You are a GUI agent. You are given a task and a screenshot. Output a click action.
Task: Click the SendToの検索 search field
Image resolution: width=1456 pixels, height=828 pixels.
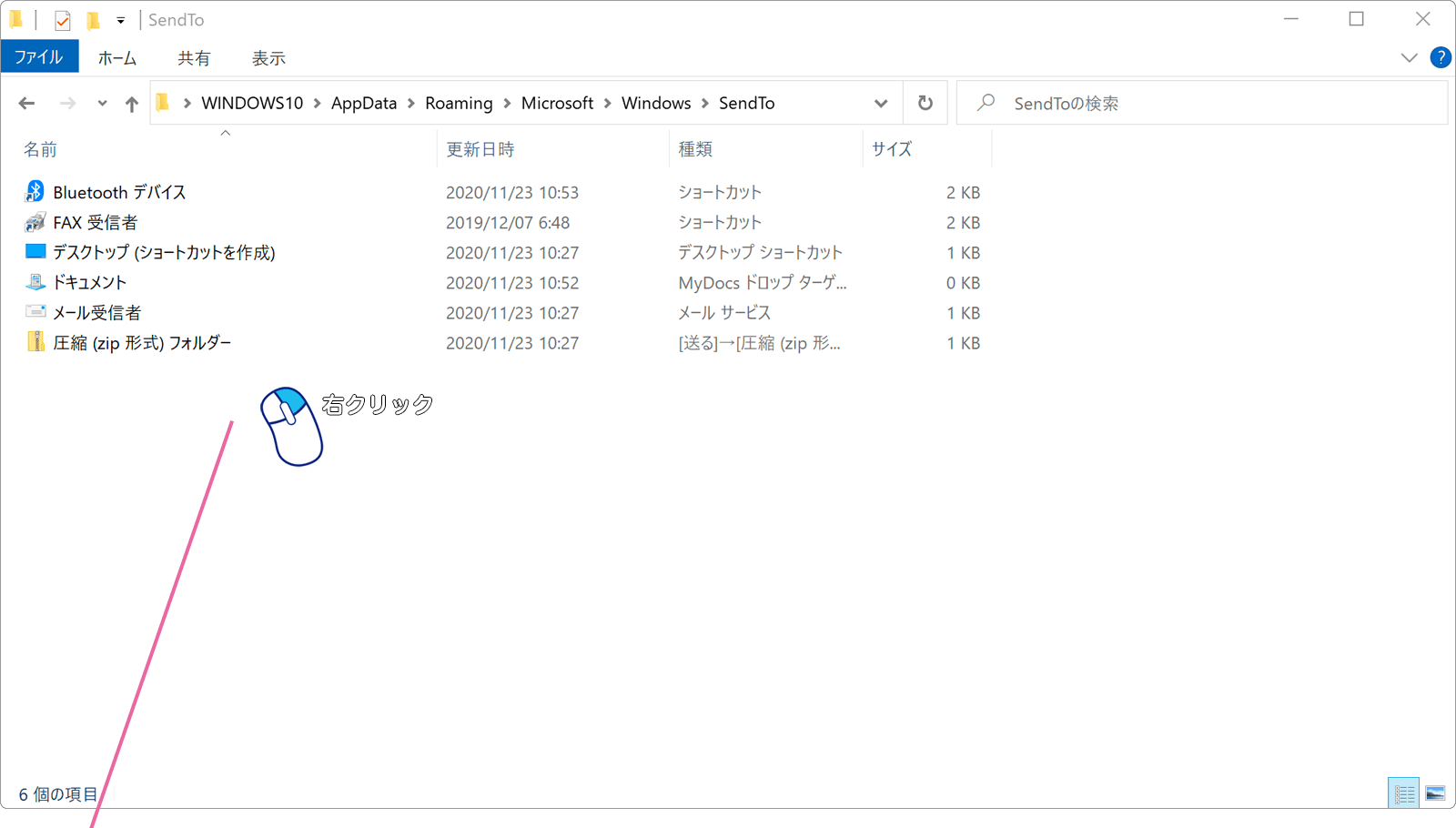(1202, 103)
